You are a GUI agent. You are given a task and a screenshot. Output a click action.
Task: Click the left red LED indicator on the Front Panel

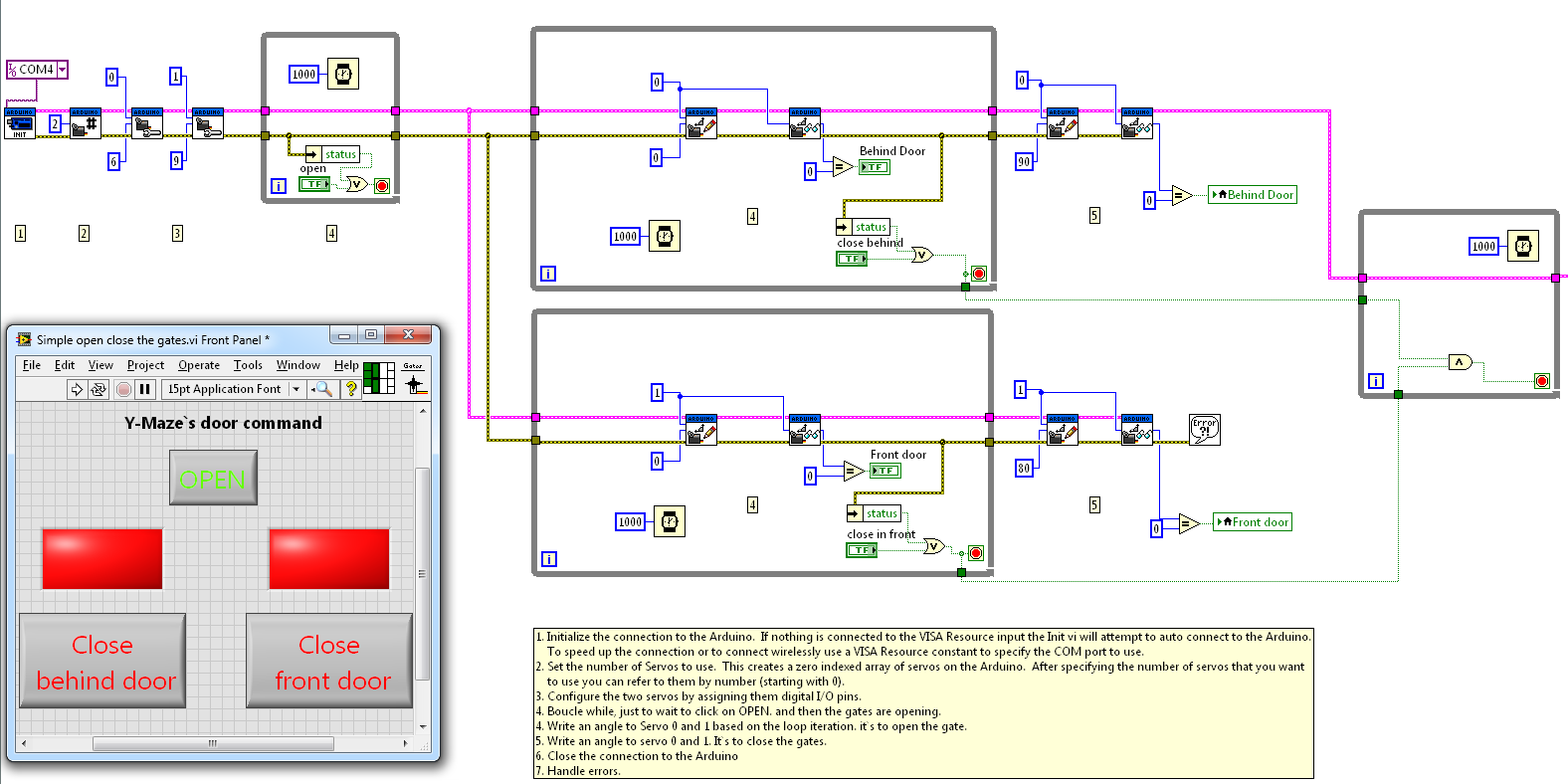(x=102, y=559)
